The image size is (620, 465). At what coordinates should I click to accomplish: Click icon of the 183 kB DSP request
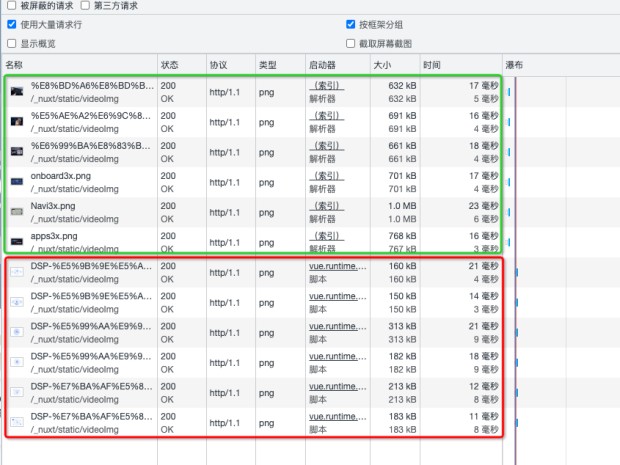(17, 422)
